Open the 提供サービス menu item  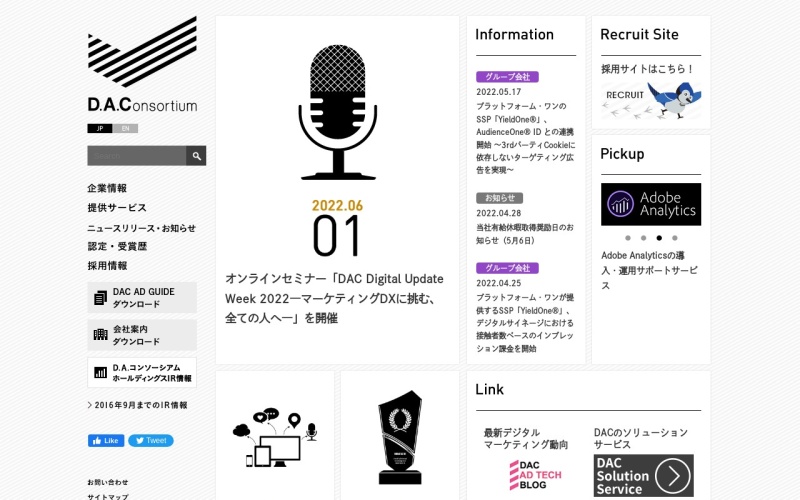coord(117,208)
